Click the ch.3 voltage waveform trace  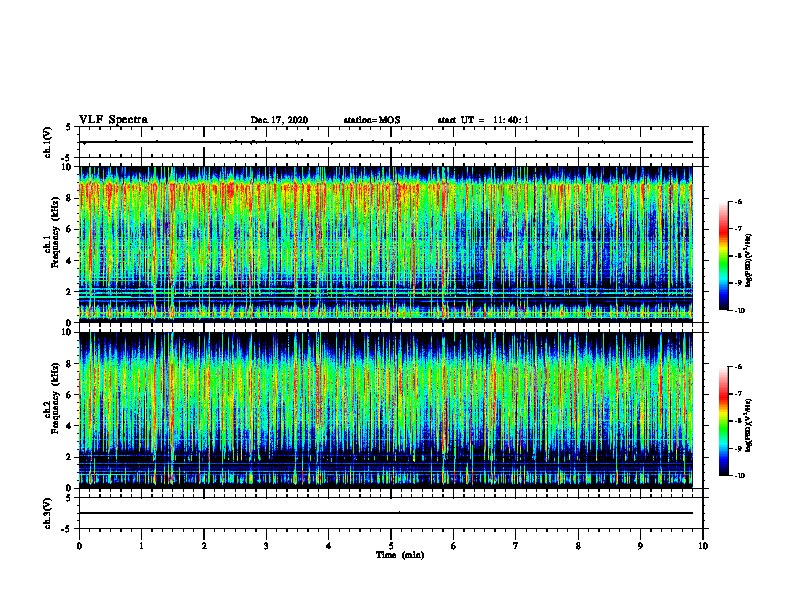(386, 513)
